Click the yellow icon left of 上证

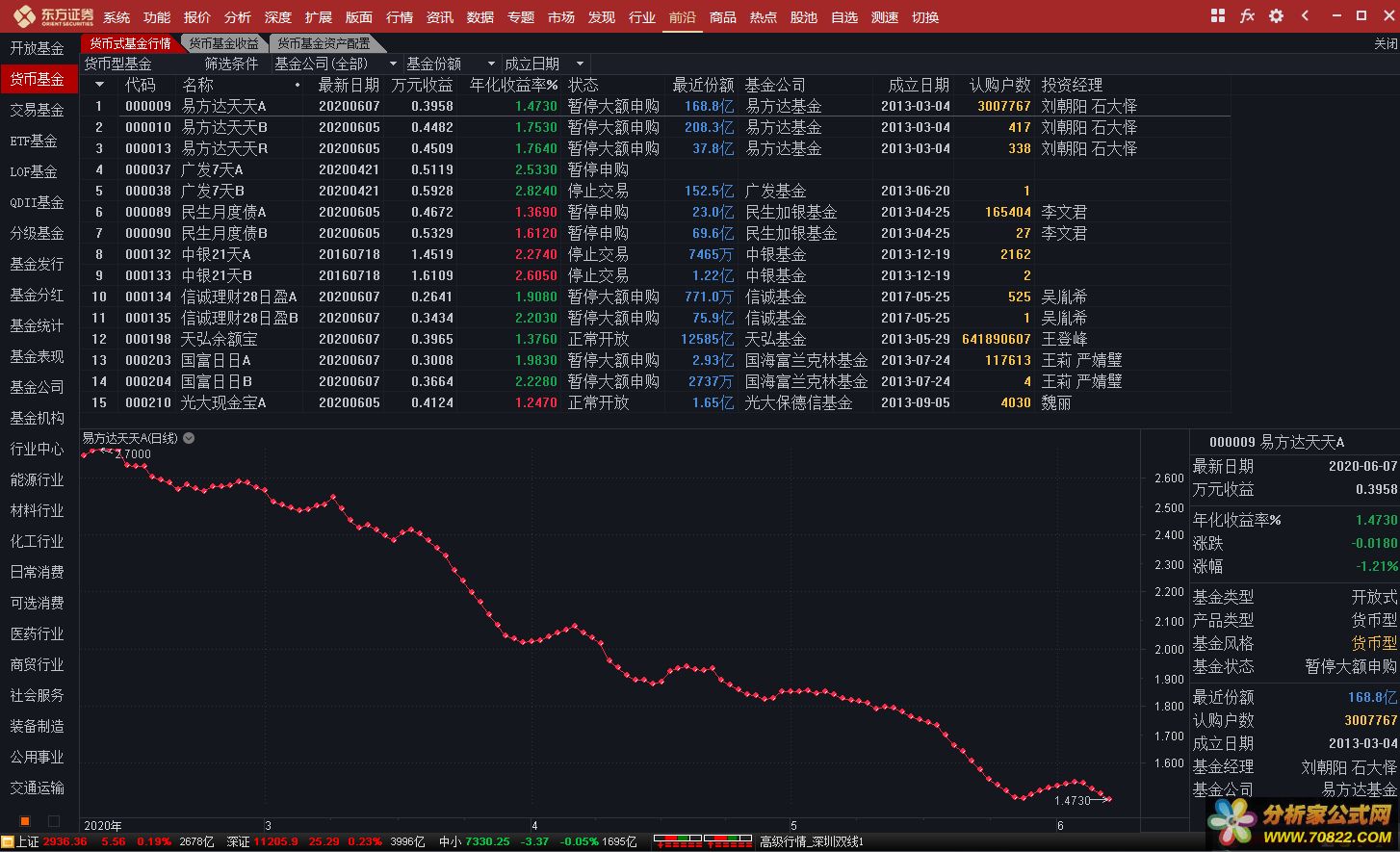pos(7,842)
